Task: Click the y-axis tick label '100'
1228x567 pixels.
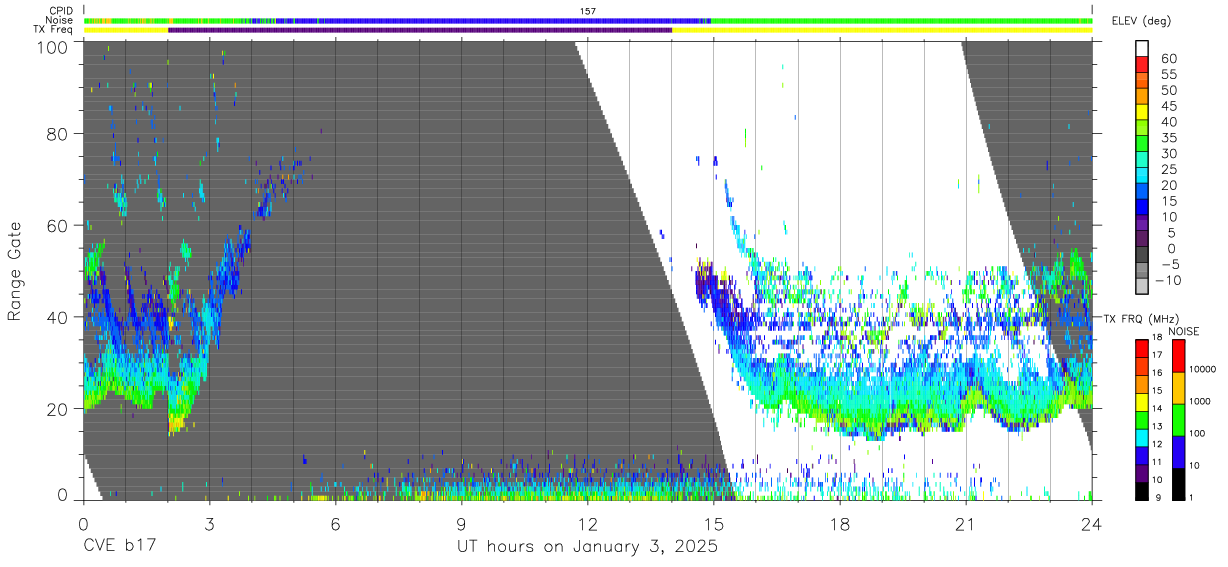Action: [52, 47]
